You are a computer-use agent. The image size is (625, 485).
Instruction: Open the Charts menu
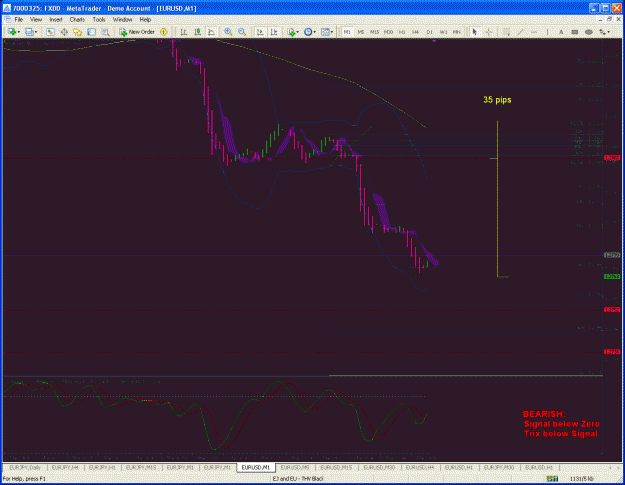77,20
